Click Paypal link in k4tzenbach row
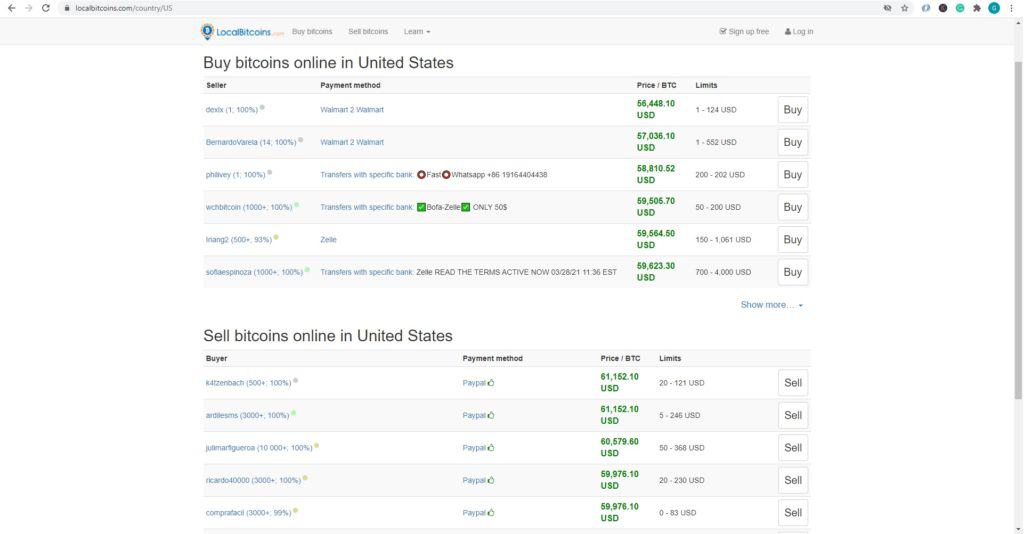The image size is (1024, 534). point(474,383)
